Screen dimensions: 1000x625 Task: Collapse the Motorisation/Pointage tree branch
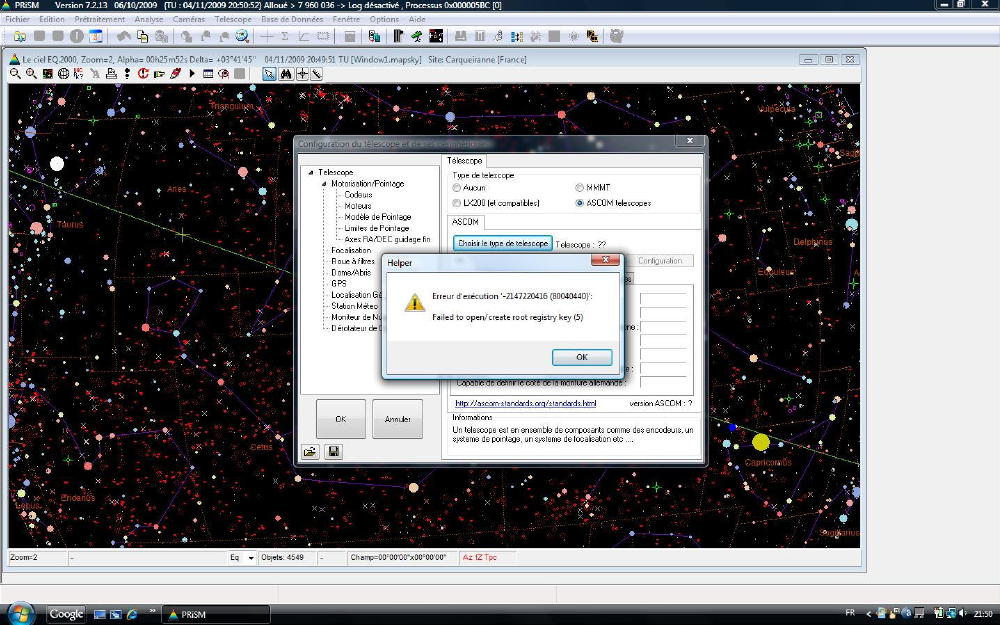pos(324,184)
